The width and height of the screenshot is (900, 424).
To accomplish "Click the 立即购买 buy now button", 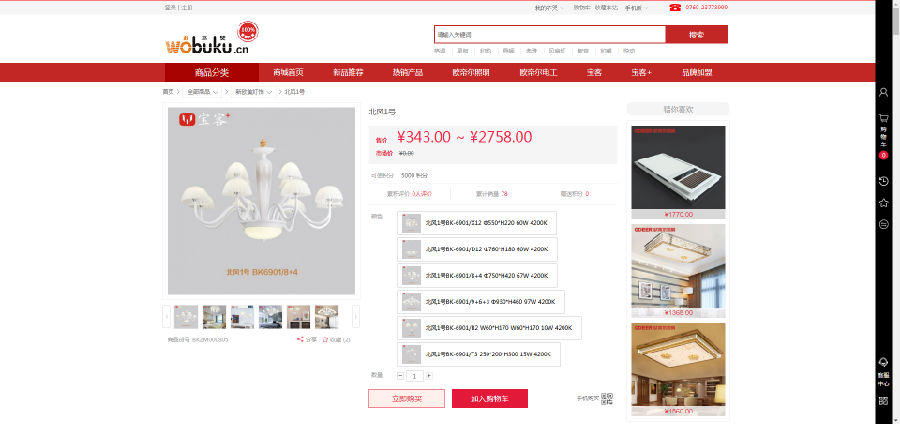I will tap(406, 399).
